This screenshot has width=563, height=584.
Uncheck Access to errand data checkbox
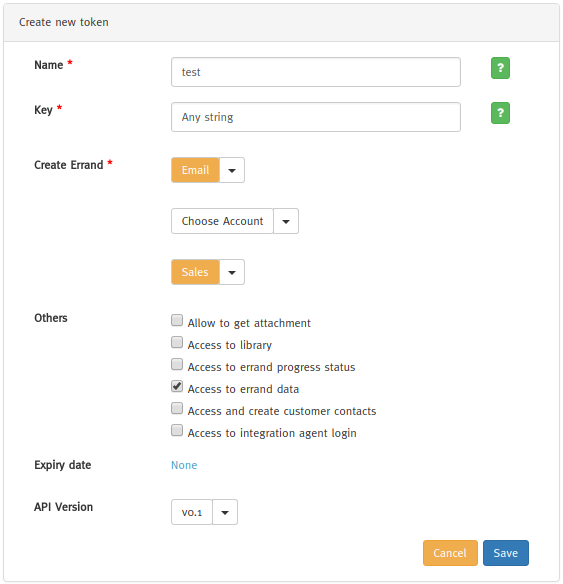click(177, 386)
